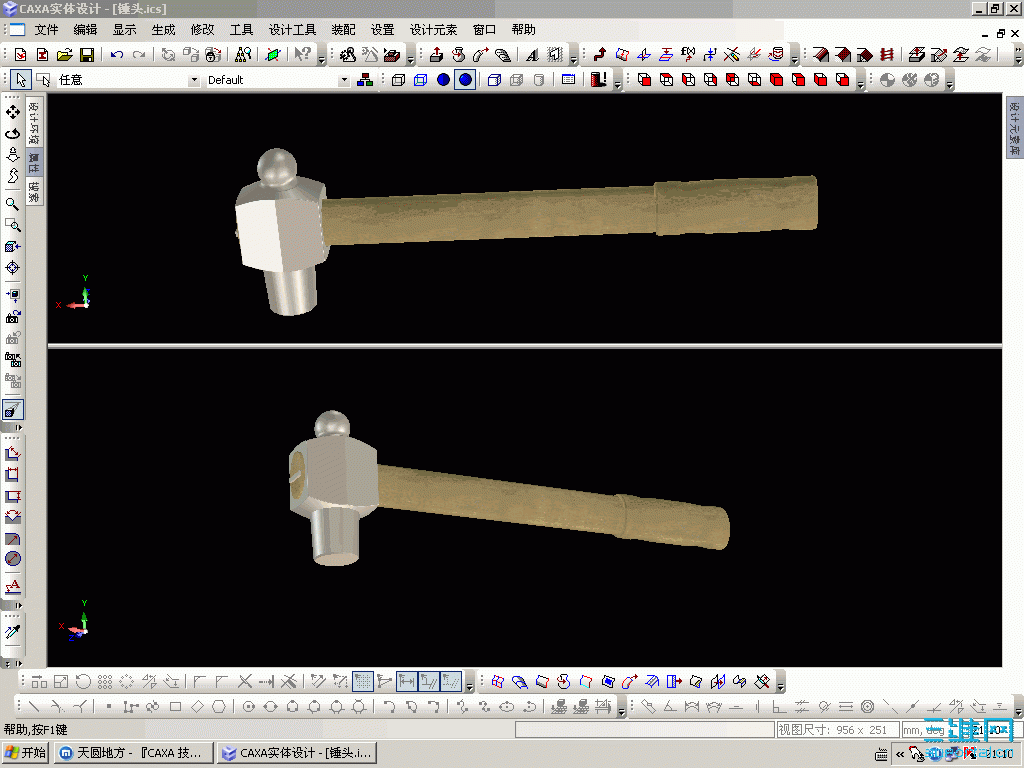Image resolution: width=1024 pixels, height=768 pixels.
Task: Click the configurations hierarchy icon next to Default
Action: [365, 80]
